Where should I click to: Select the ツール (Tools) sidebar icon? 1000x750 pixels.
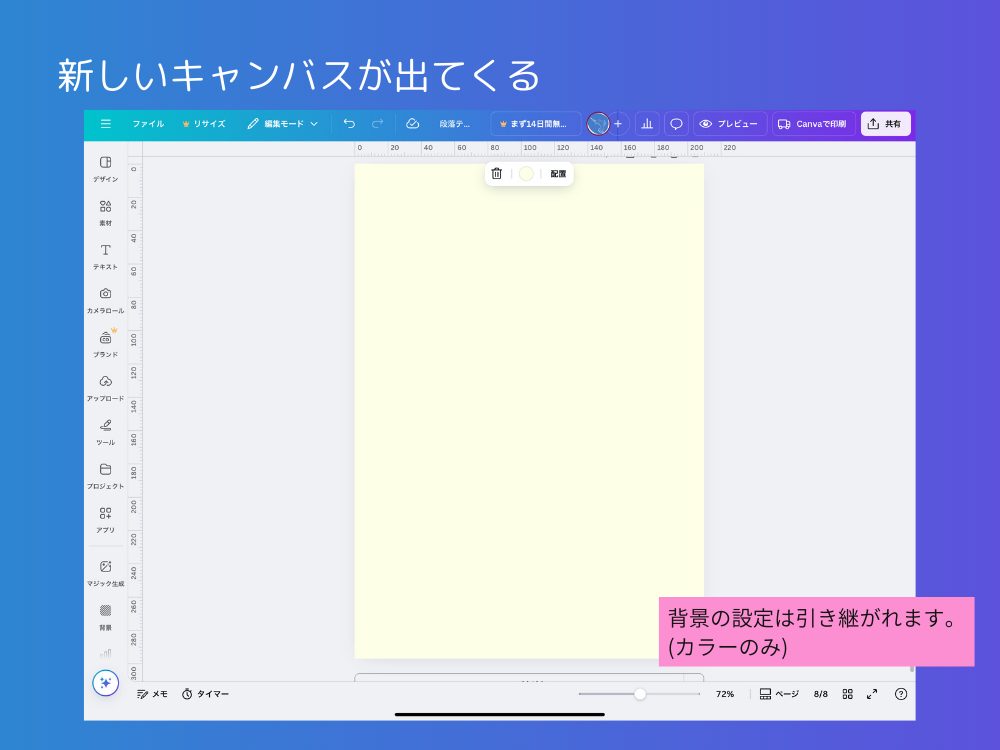pyautogui.click(x=105, y=430)
